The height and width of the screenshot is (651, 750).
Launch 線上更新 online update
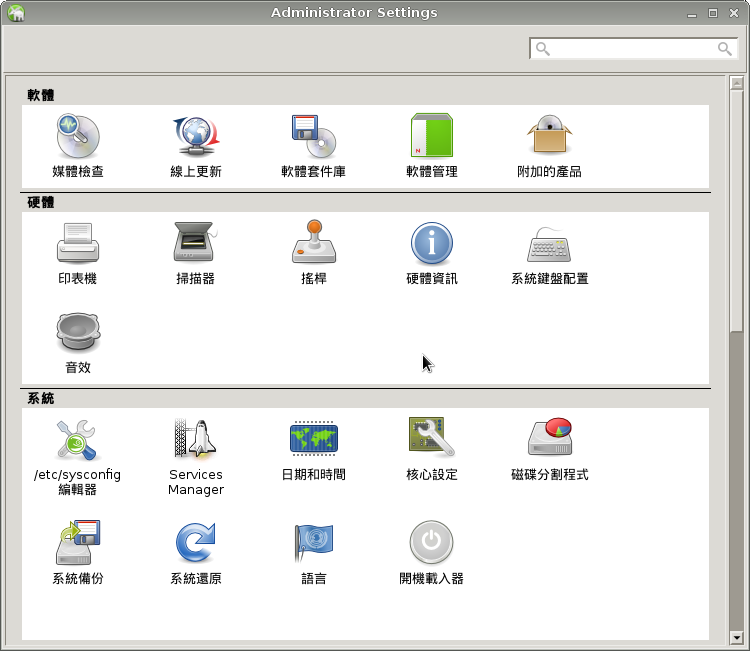[196, 145]
